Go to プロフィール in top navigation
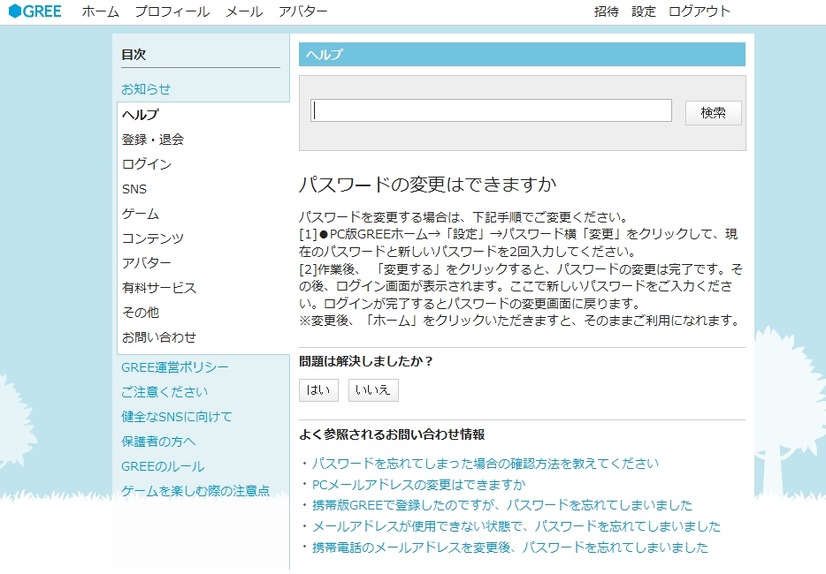Viewport: 826px width, 574px height. point(172,12)
